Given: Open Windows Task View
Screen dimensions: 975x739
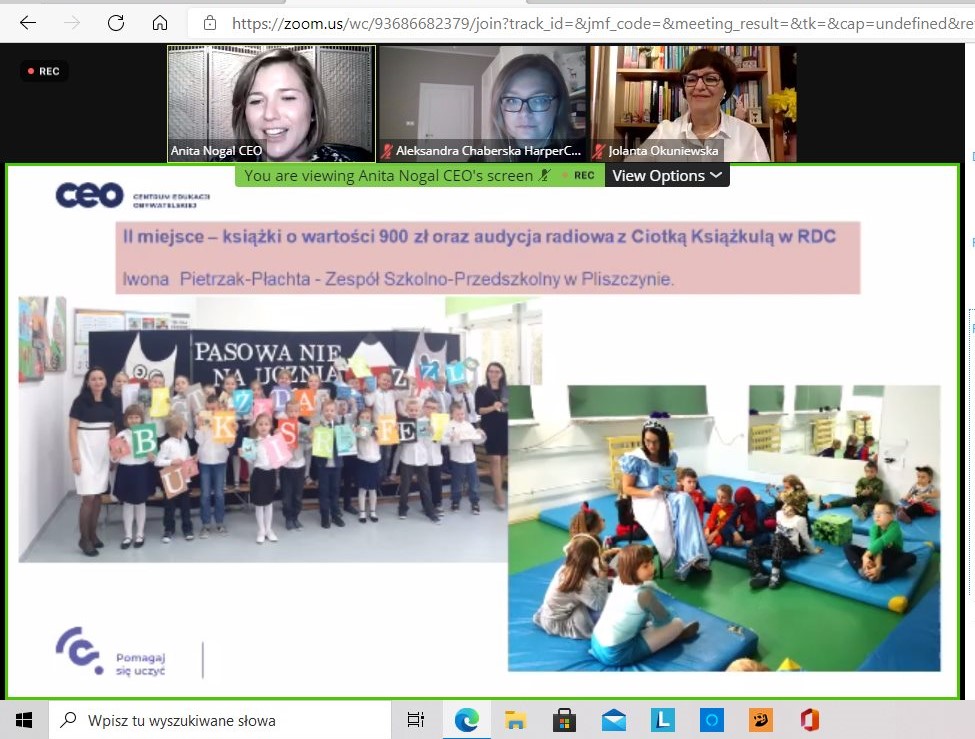Looking at the screenshot, I should click(416, 720).
